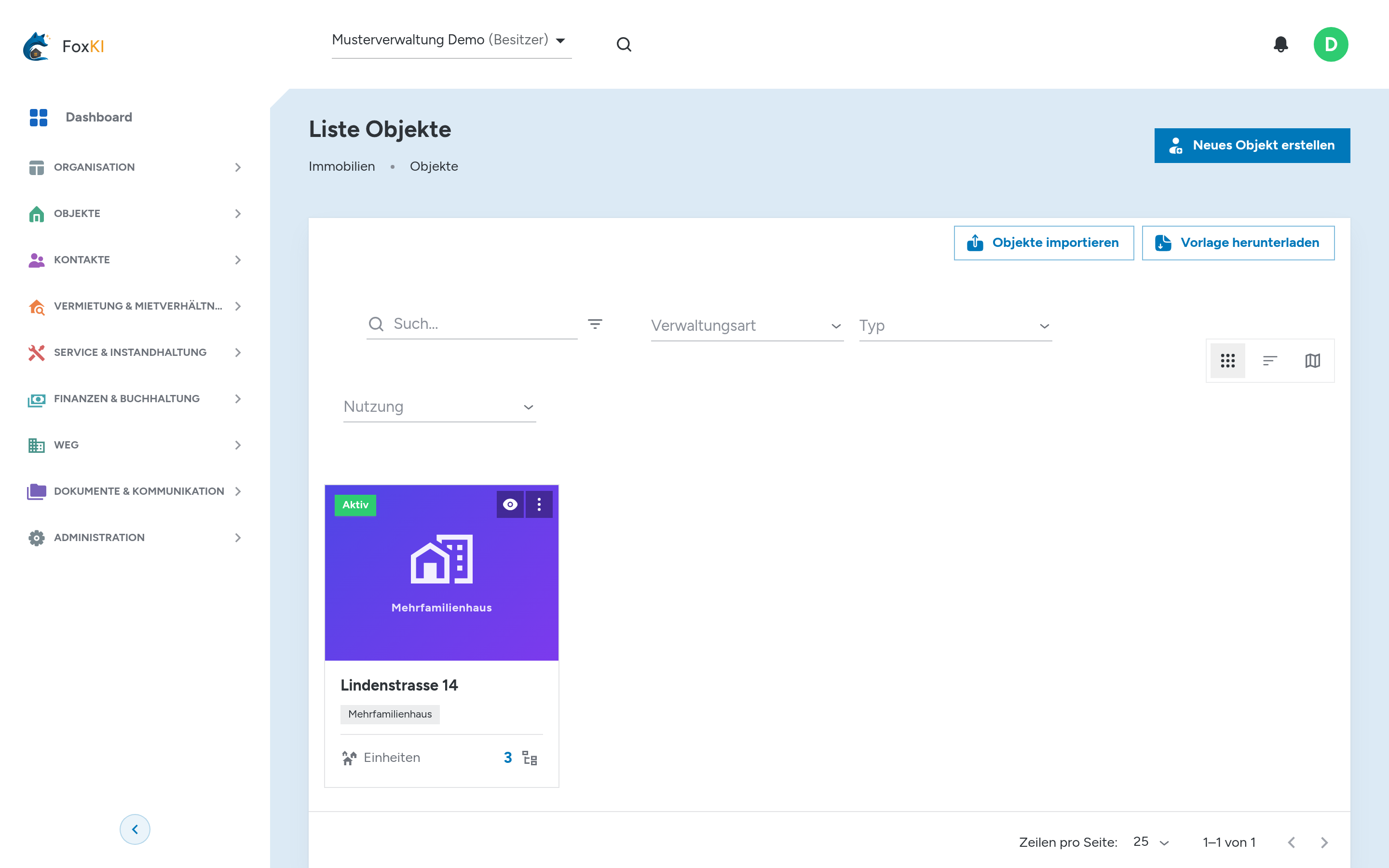Click units count 3
This screenshot has height=868, width=1389.
click(x=507, y=758)
